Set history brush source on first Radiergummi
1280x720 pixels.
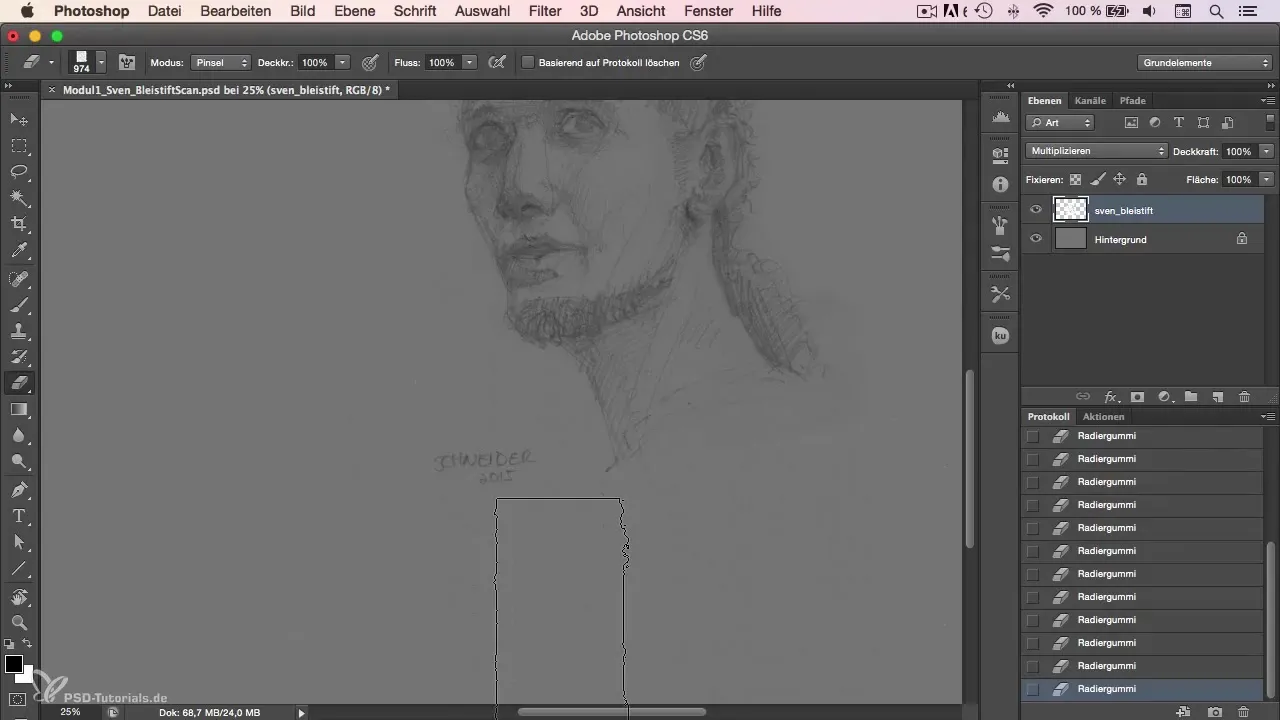click(x=1033, y=436)
